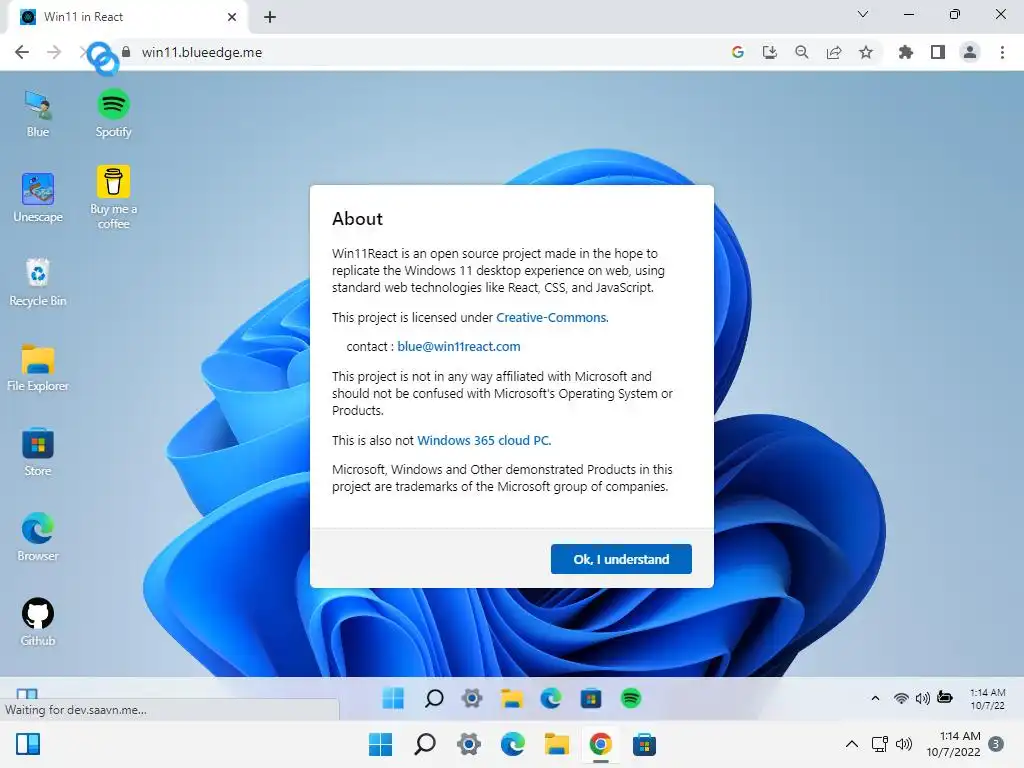Open the Blue desktop icon
This screenshot has height=768, width=1024.
click(x=38, y=114)
